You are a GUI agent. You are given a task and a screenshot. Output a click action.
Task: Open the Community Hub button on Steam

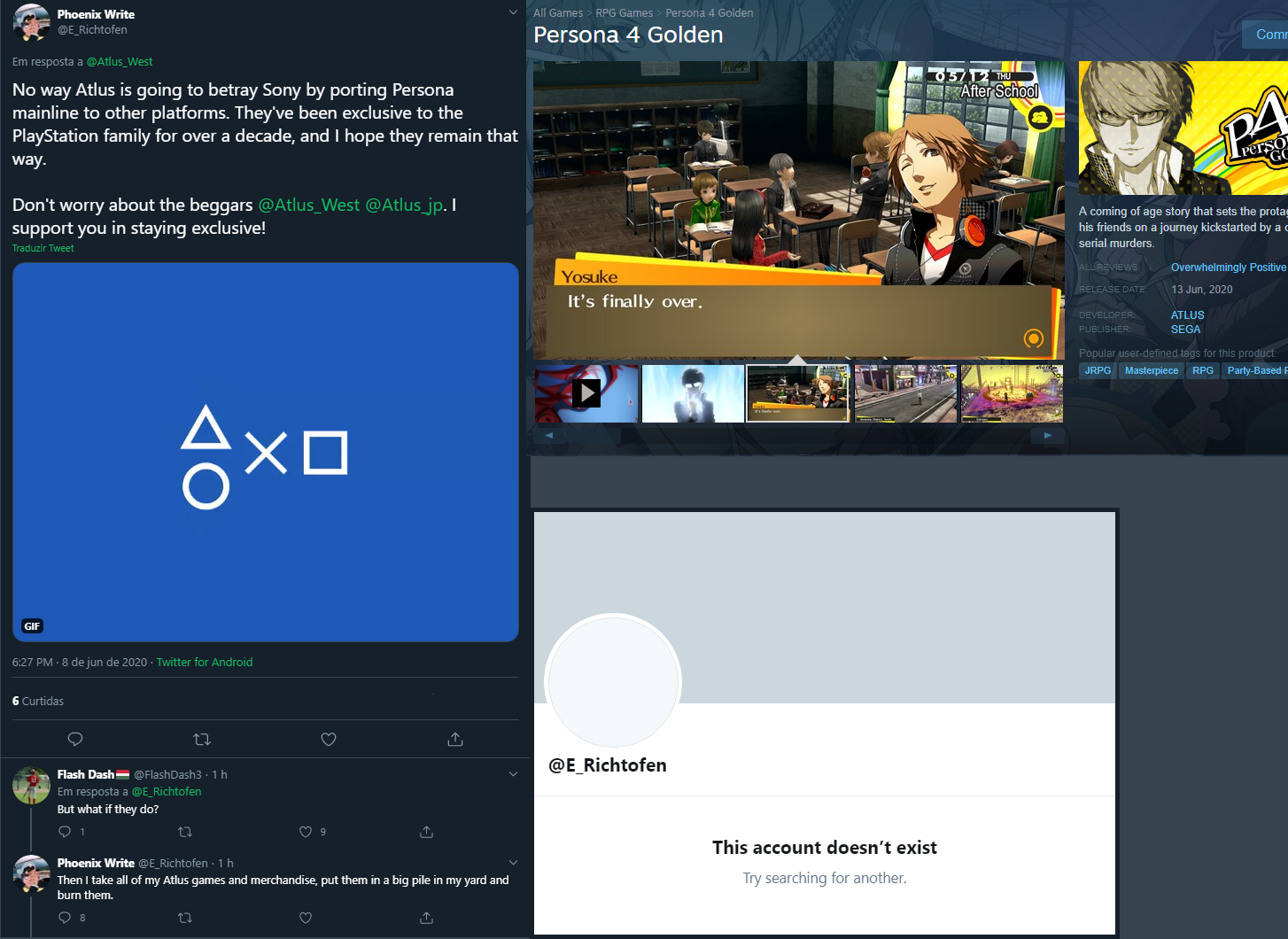(x=1265, y=35)
